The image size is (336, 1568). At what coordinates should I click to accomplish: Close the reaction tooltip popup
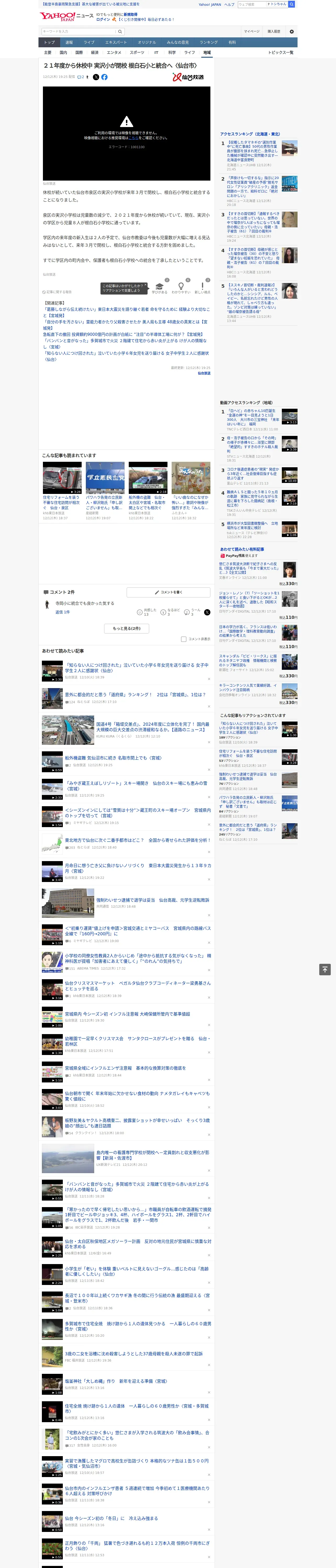coord(146,284)
